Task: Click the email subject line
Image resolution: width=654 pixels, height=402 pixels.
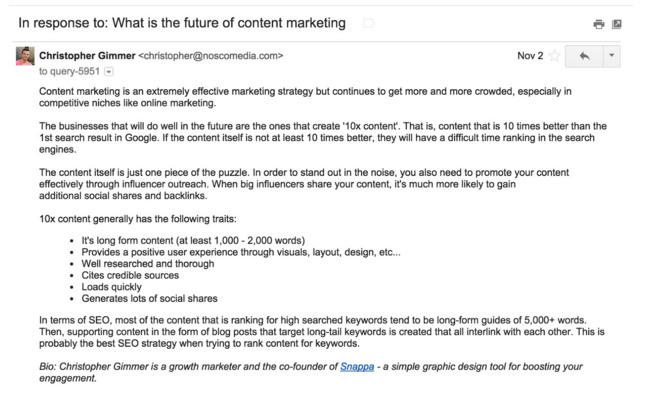Action: tap(182, 22)
